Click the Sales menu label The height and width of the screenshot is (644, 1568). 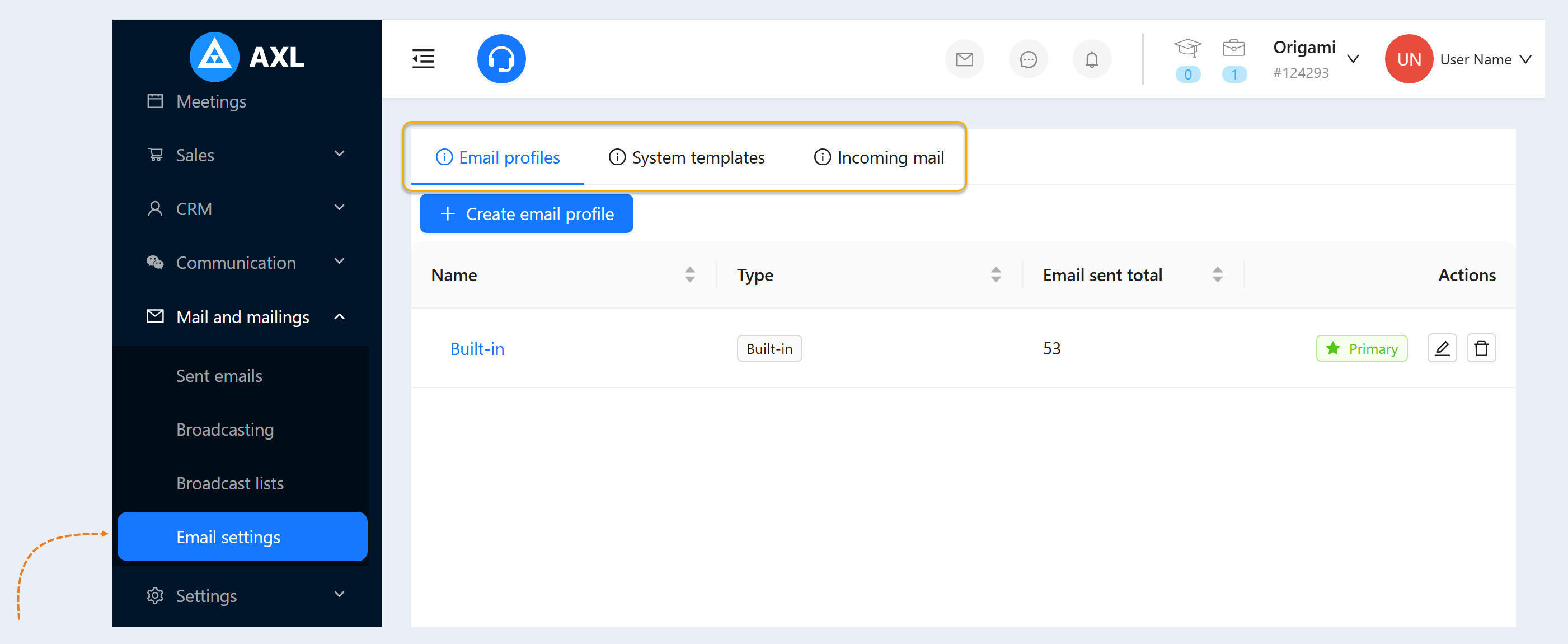click(x=195, y=155)
